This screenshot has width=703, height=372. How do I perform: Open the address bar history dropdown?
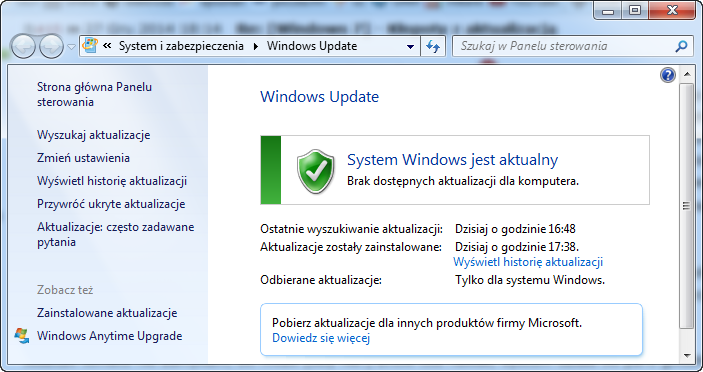(410, 46)
